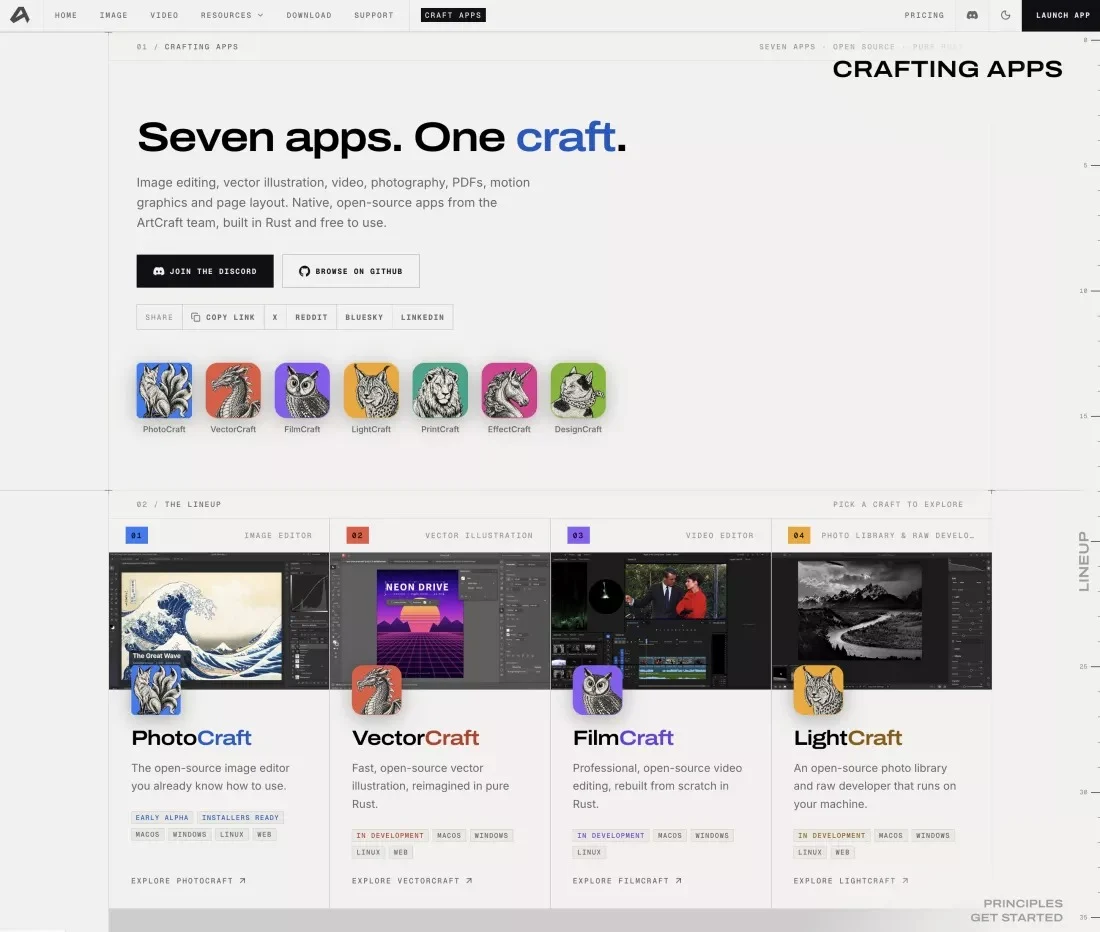Image resolution: width=1100 pixels, height=932 pixels.
Task: Click the Launch App button
Action: (1061, 15)
